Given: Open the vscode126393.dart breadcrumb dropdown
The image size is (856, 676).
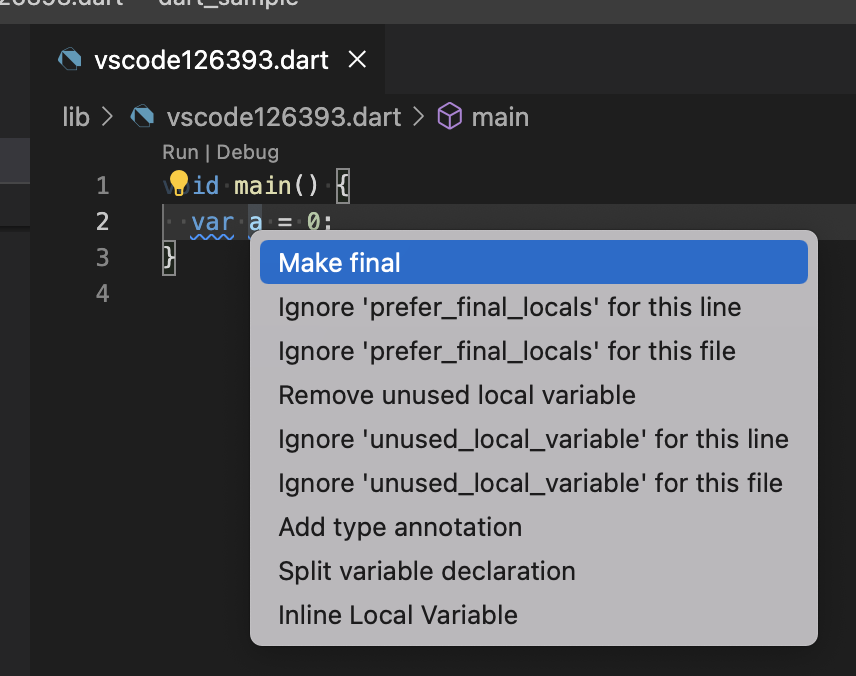Looking at the screenshot, I should tap(283, 116).
